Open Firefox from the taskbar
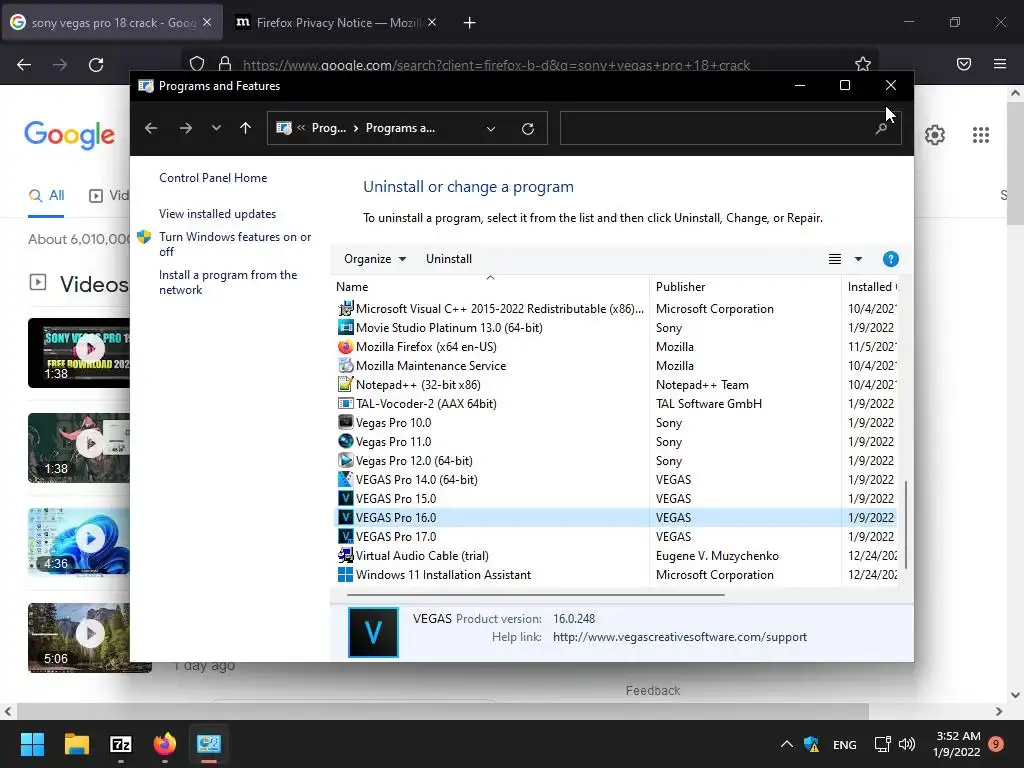 [165, 744]
